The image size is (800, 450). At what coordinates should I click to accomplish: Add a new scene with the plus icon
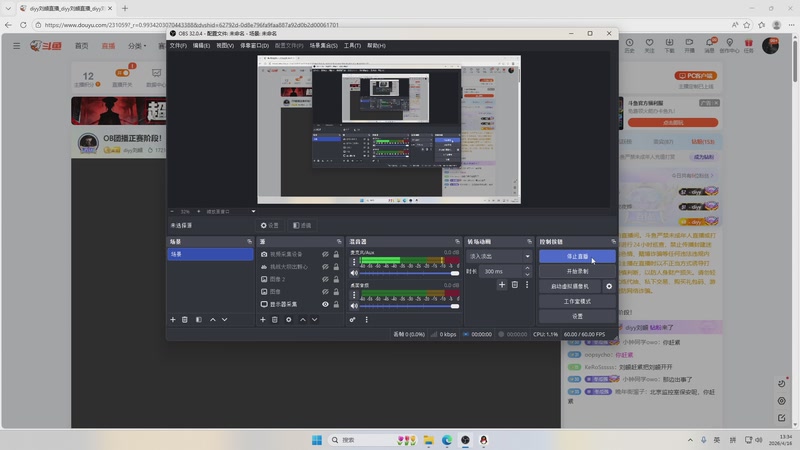point(172,319)
